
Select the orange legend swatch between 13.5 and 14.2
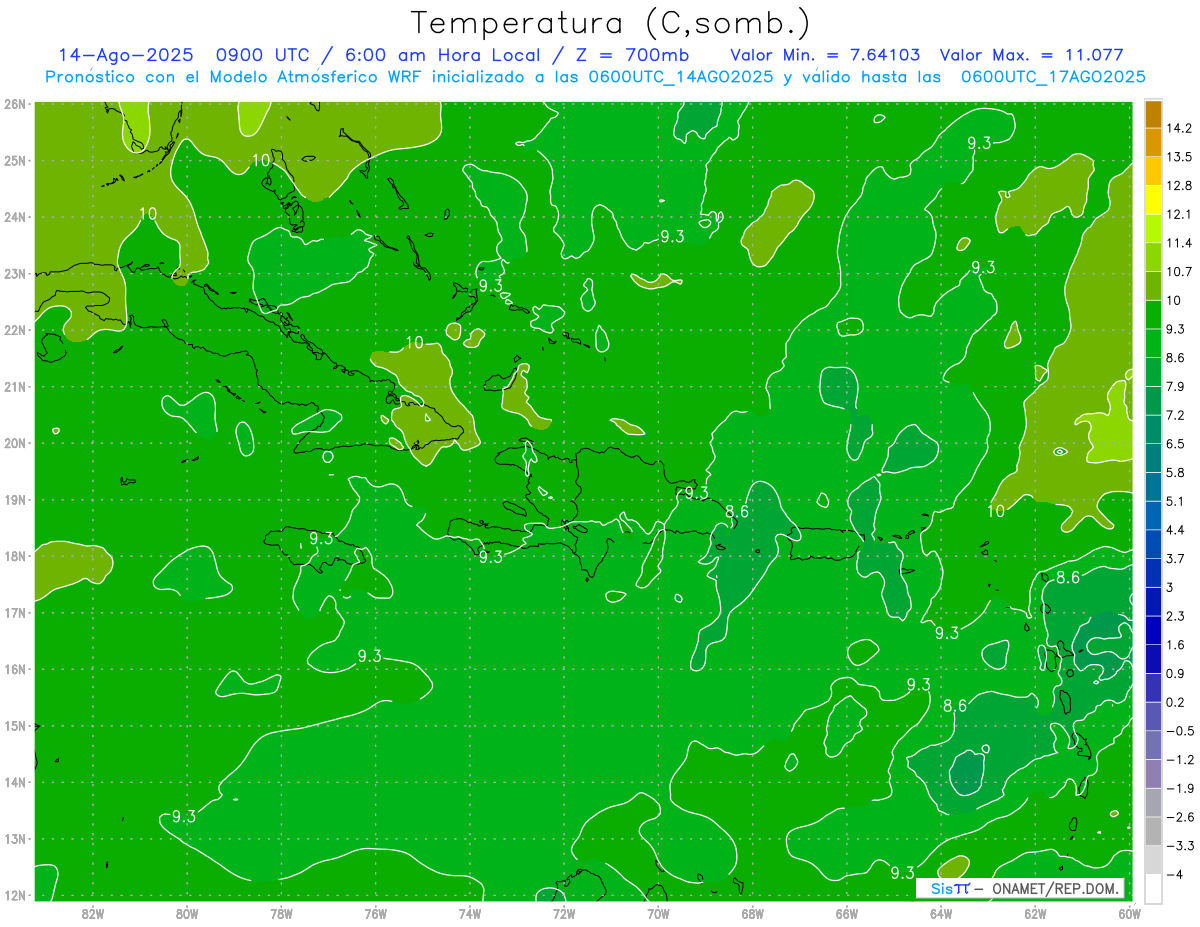pyautogui.click(x=1153, y=142)
